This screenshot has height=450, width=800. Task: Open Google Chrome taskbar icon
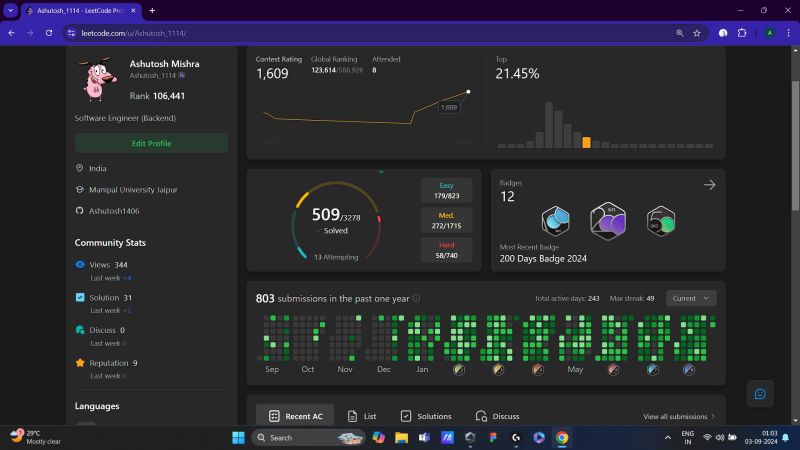pyautogui.click(x=562, y=438)
